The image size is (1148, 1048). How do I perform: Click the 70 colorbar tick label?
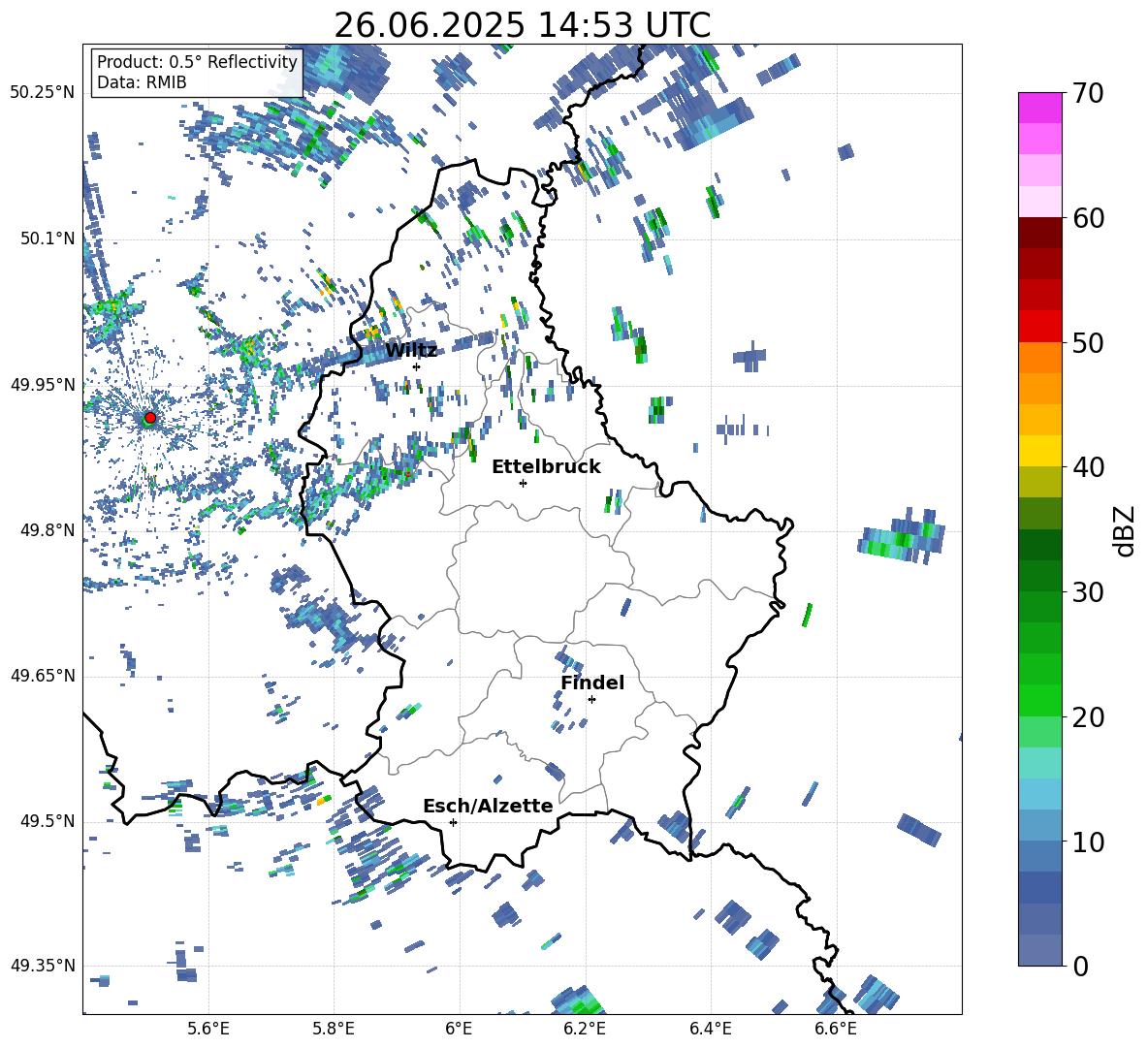coord(1088,94)
